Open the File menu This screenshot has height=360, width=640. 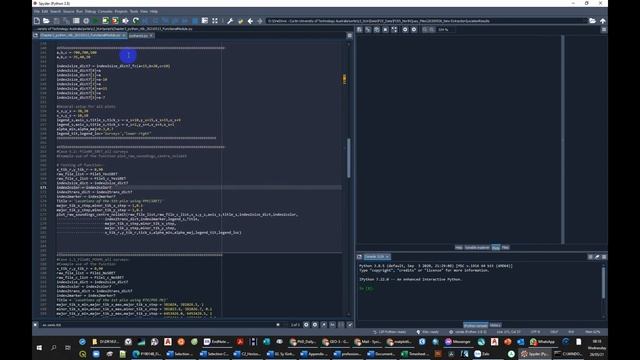point(37,11)
